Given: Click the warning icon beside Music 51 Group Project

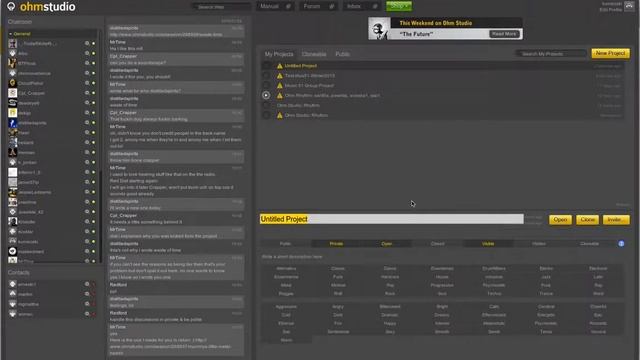Looking at the screenshot, I should tap(280, 86).
